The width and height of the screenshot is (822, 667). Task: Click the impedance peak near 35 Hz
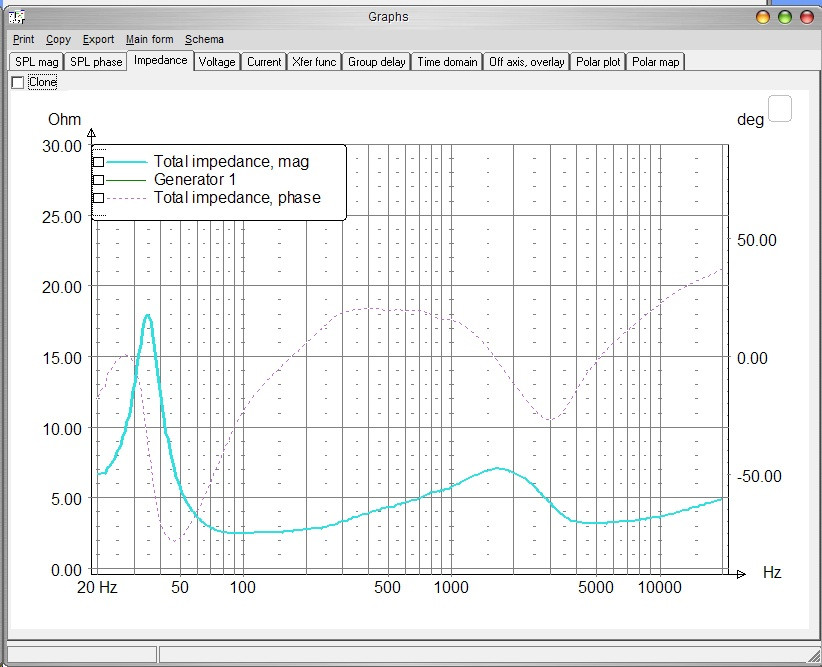coord(148,316)
